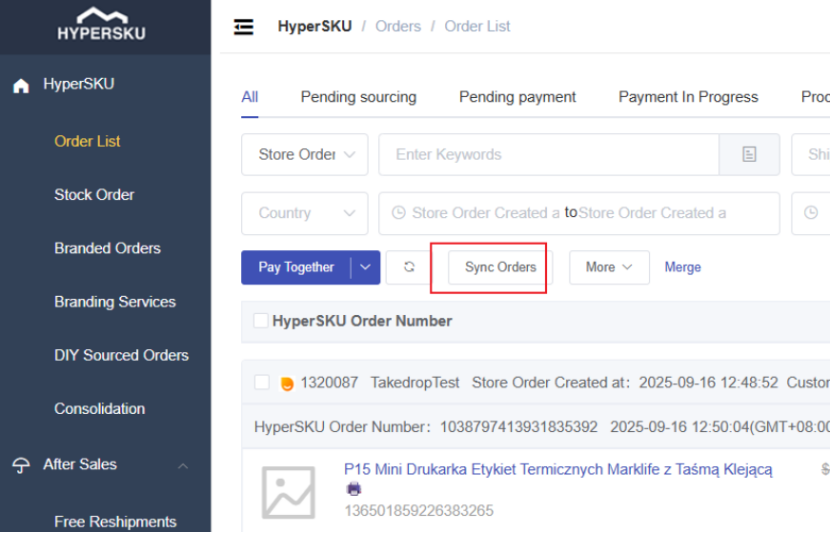Open Order List in sidebar

tap(87, 141)
